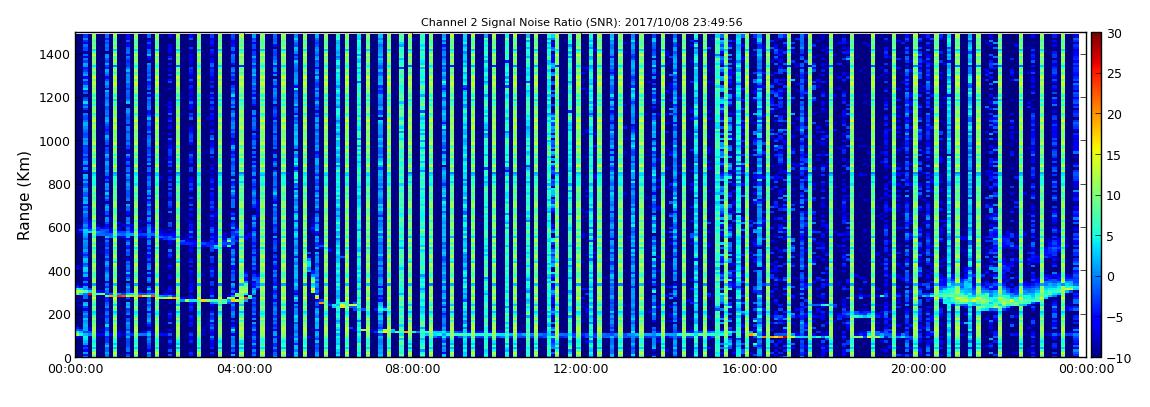The height and width of the screenshot is (407, 1150).
Task: Click the 1000 tick label on the range axis
Action: pyautogui.click(x=56, y=141)
